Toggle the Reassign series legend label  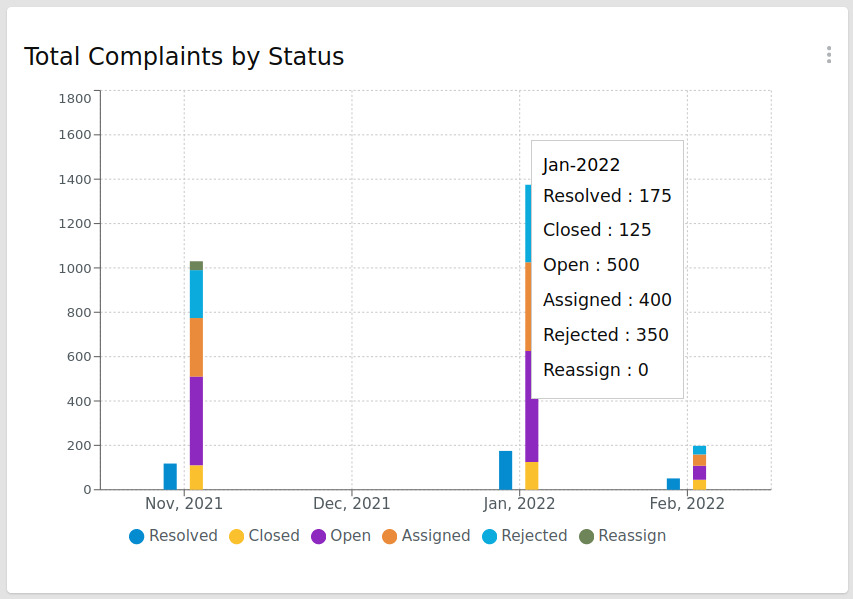(631, 536)
